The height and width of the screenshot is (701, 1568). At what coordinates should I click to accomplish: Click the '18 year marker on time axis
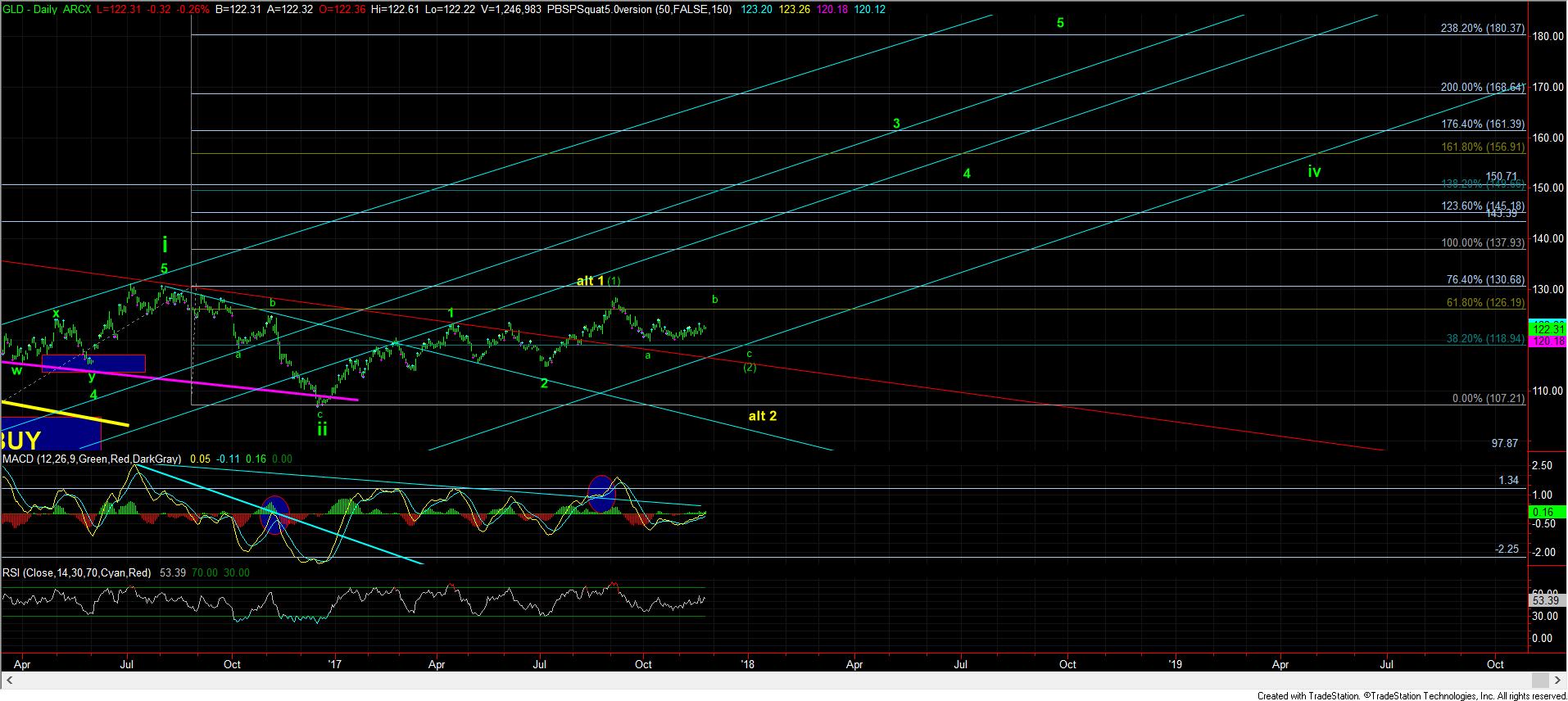[746, 664]
